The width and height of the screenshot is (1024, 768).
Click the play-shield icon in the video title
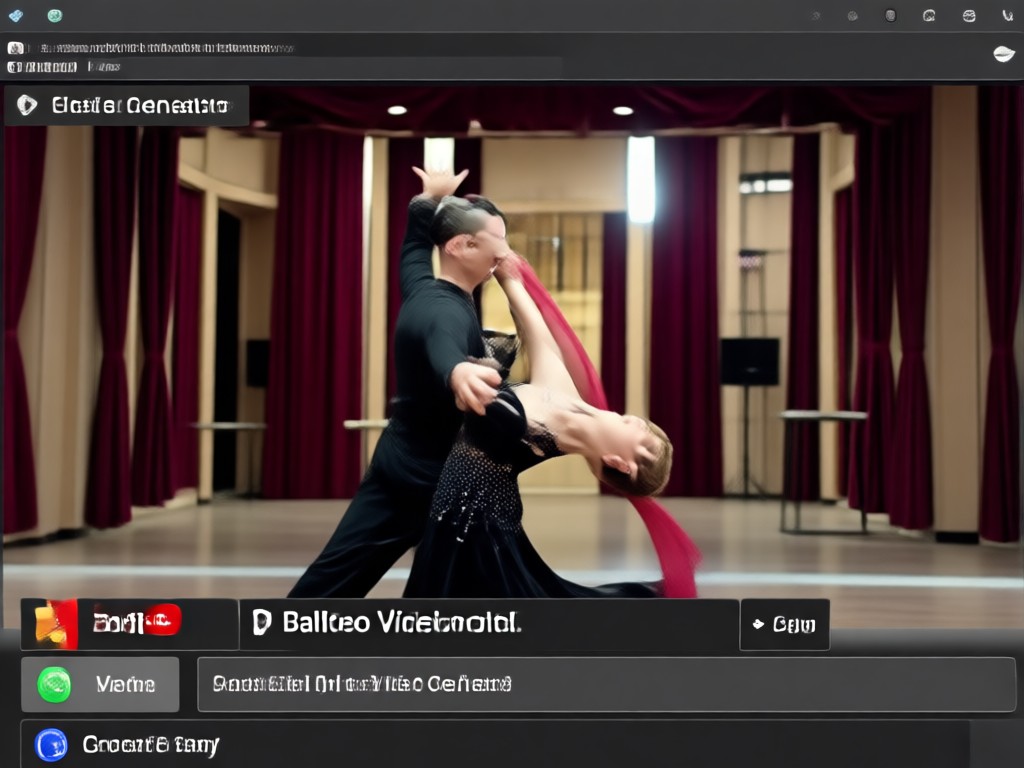click(27, 105)
